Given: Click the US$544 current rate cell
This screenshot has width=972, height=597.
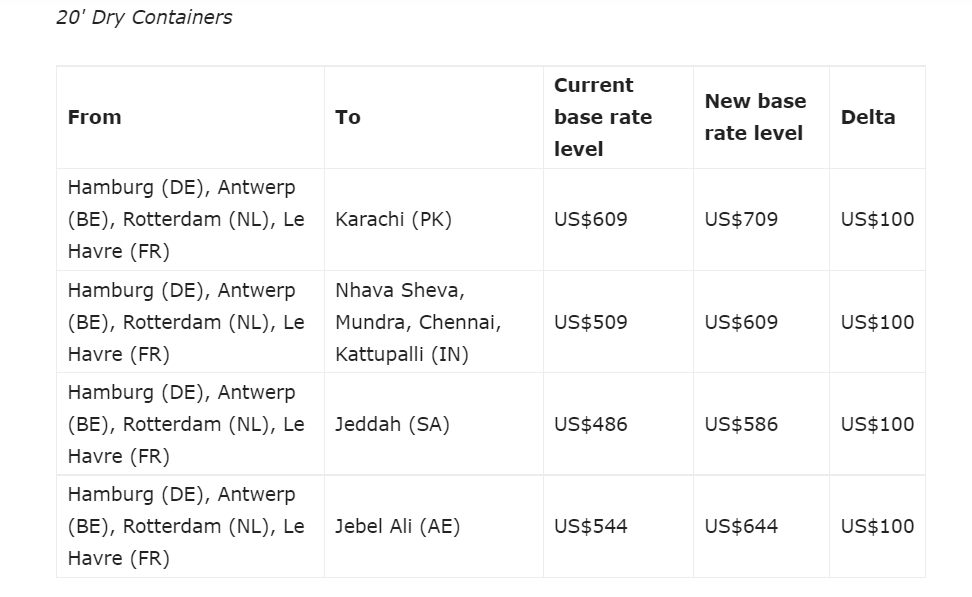Looking at the screenshot, I should (591, 526).
